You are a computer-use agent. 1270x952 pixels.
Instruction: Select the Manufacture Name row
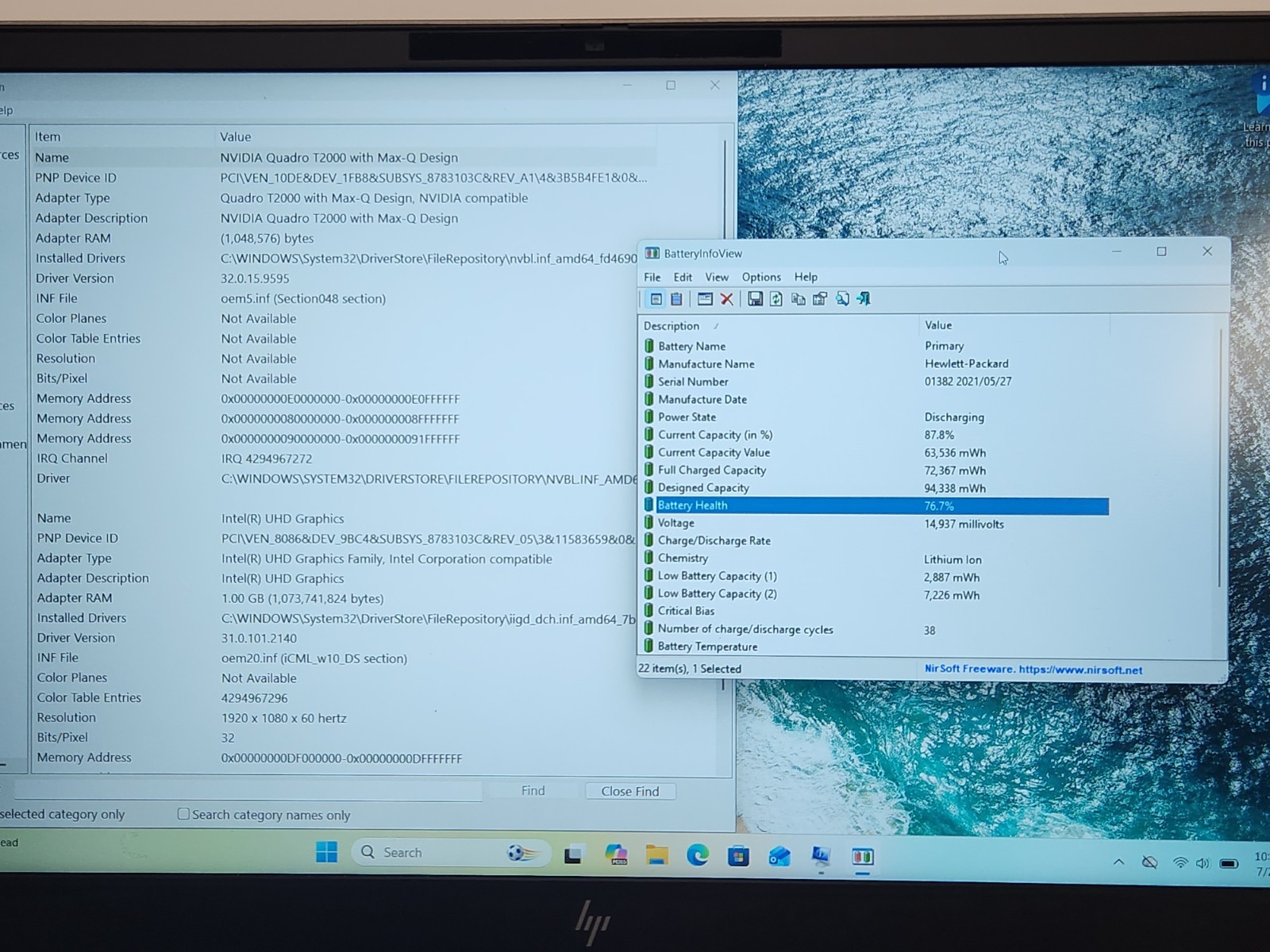(x=875, y=363)
